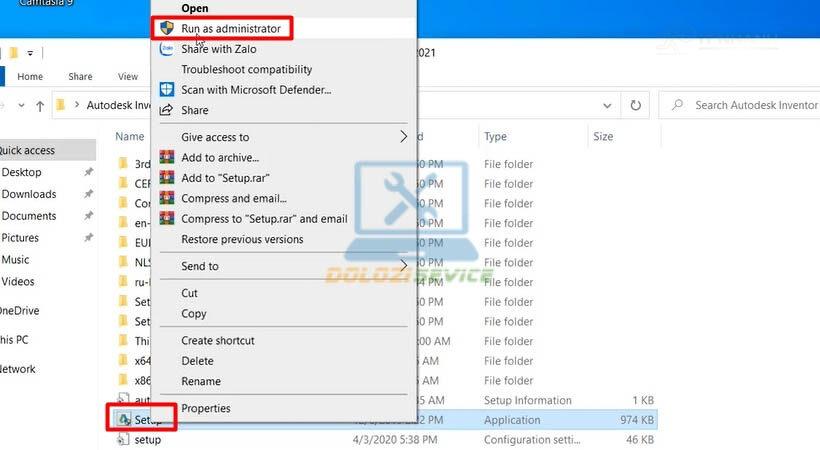Switch to the Share ribbon tab
Viewport: 820px width, 450px height.
click(x=80, y=77)
